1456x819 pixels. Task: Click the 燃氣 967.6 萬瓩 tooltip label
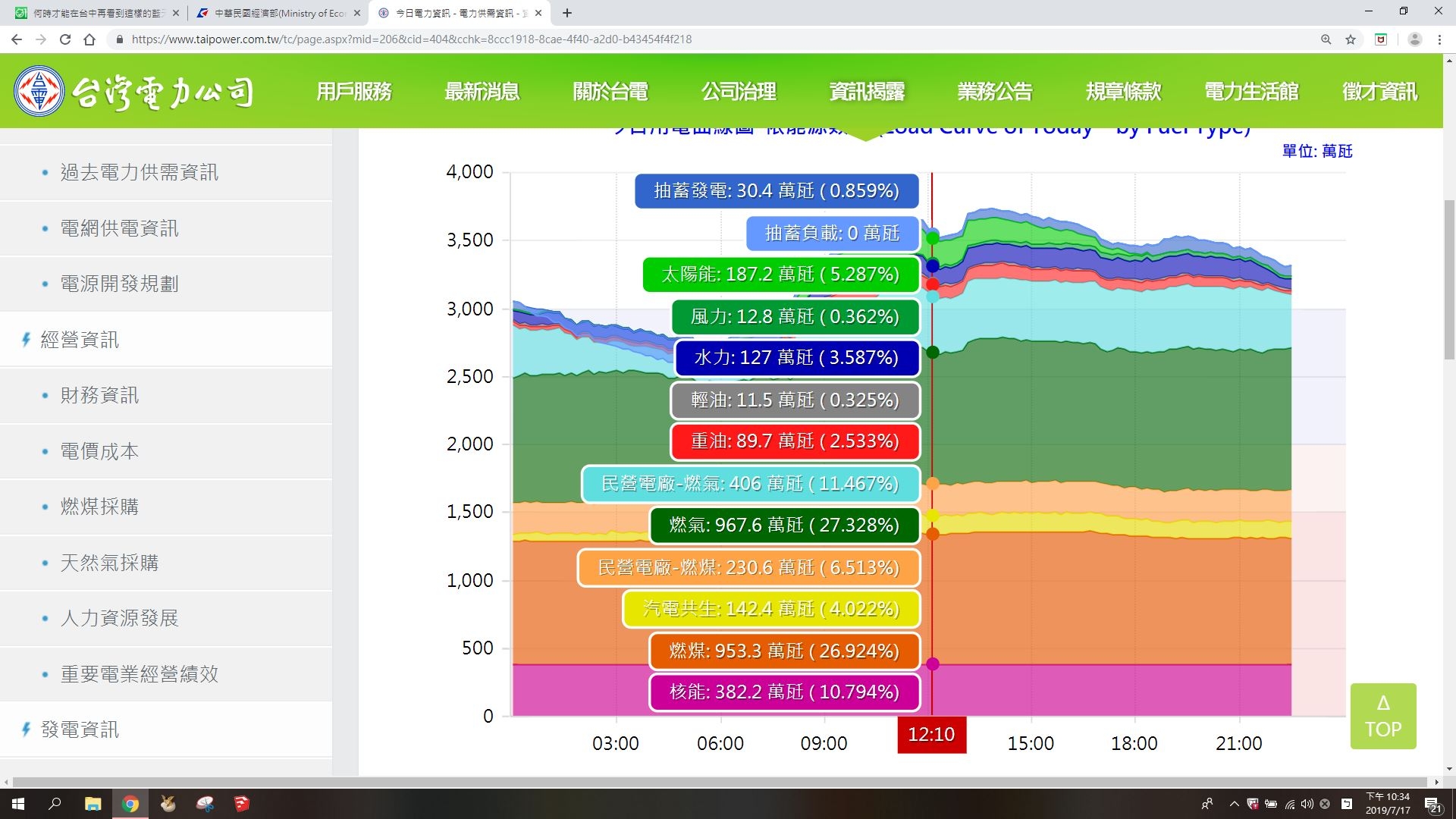click(x=784, y=525)
